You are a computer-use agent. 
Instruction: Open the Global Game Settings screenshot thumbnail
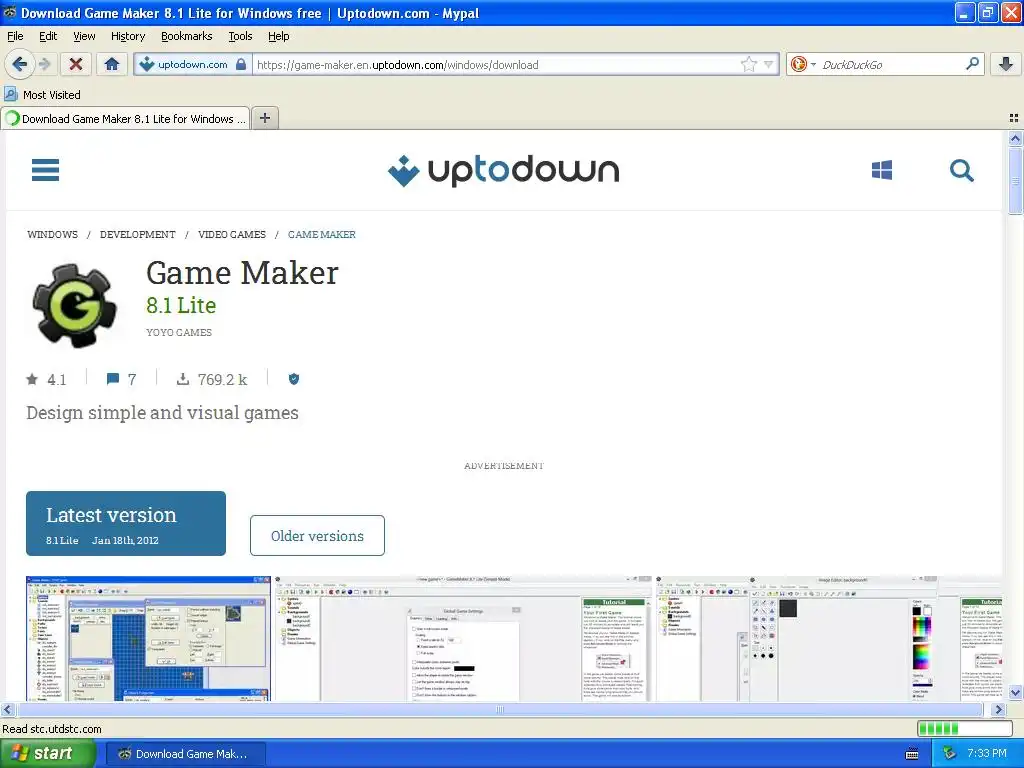point(463,639)
